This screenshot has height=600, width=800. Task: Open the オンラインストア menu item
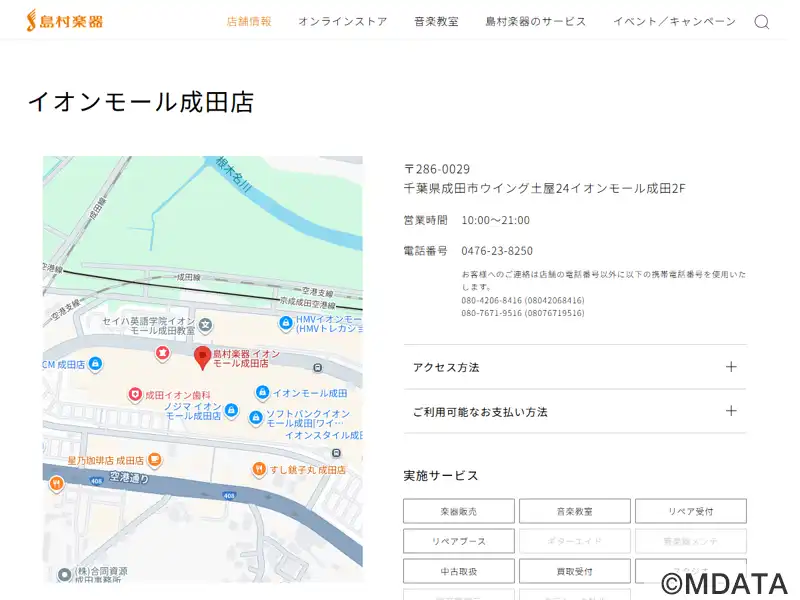342,21
